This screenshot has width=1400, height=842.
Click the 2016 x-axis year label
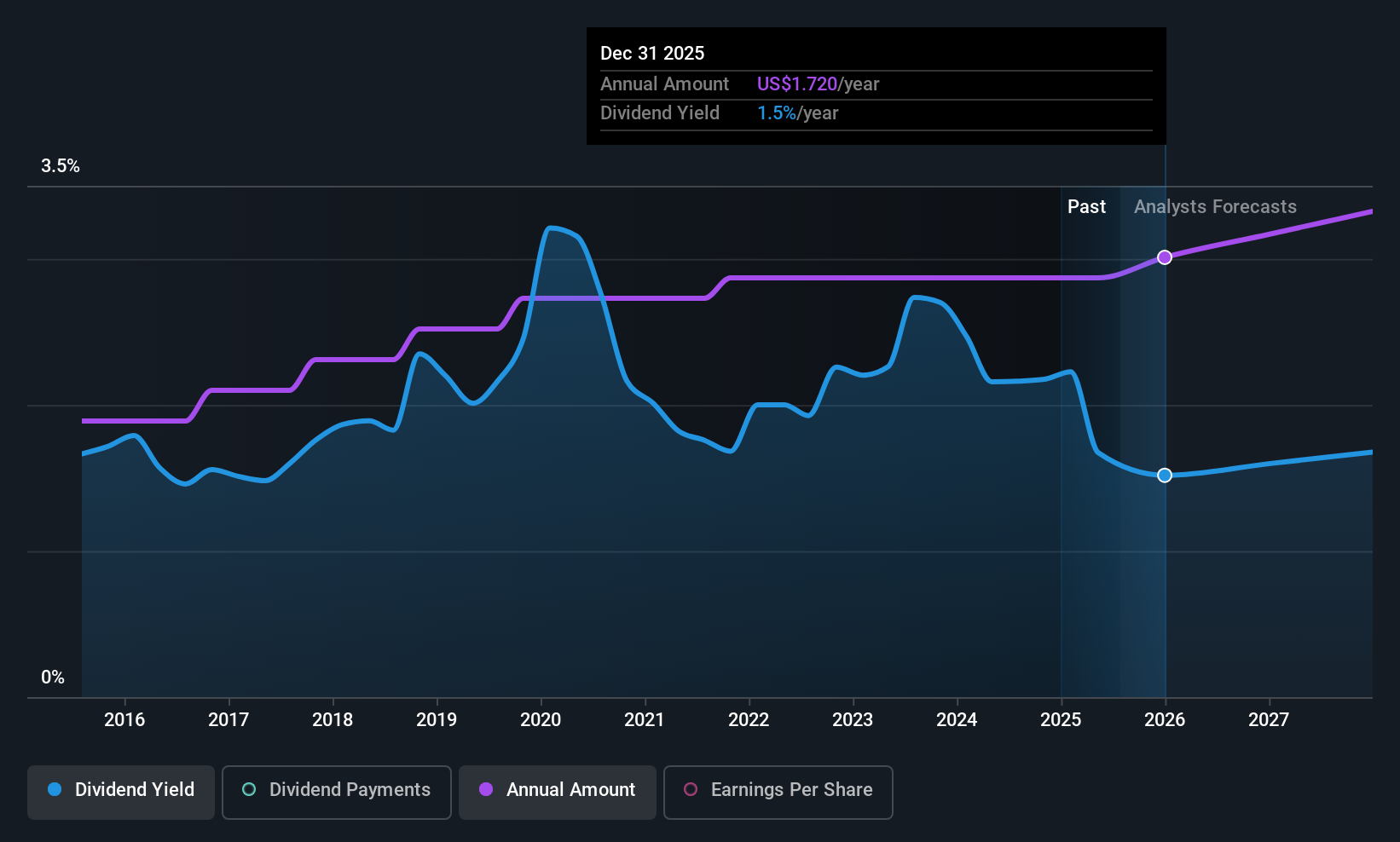click(x=124, y=719)
